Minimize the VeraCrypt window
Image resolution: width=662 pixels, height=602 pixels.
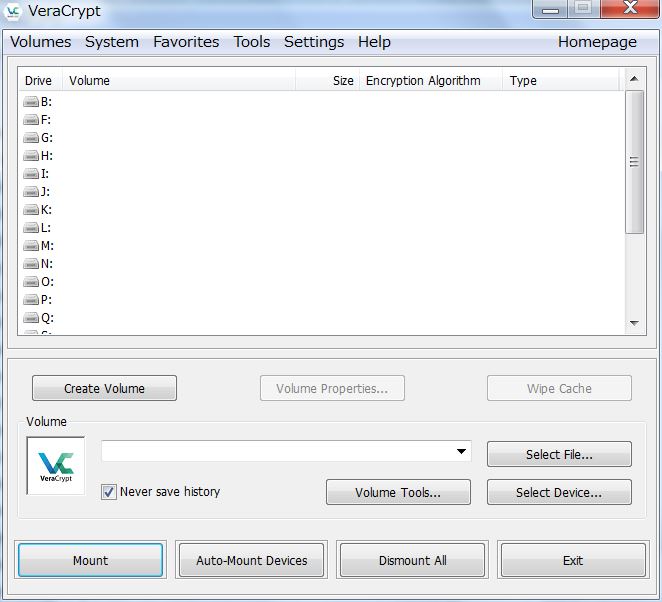[550, 8]
